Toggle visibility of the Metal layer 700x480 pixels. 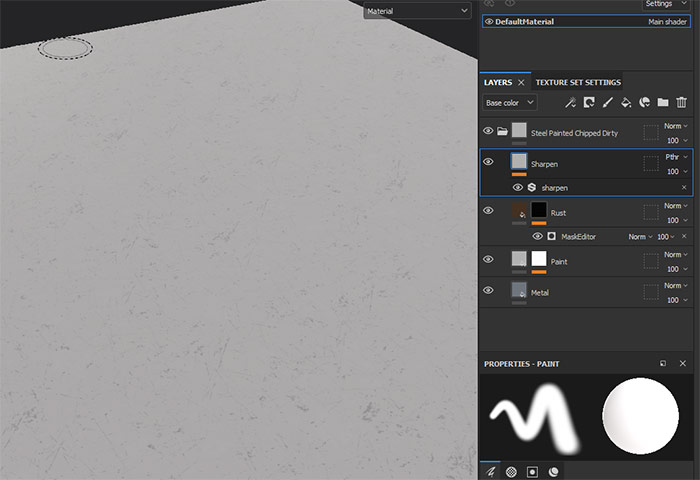pos(488,291)
